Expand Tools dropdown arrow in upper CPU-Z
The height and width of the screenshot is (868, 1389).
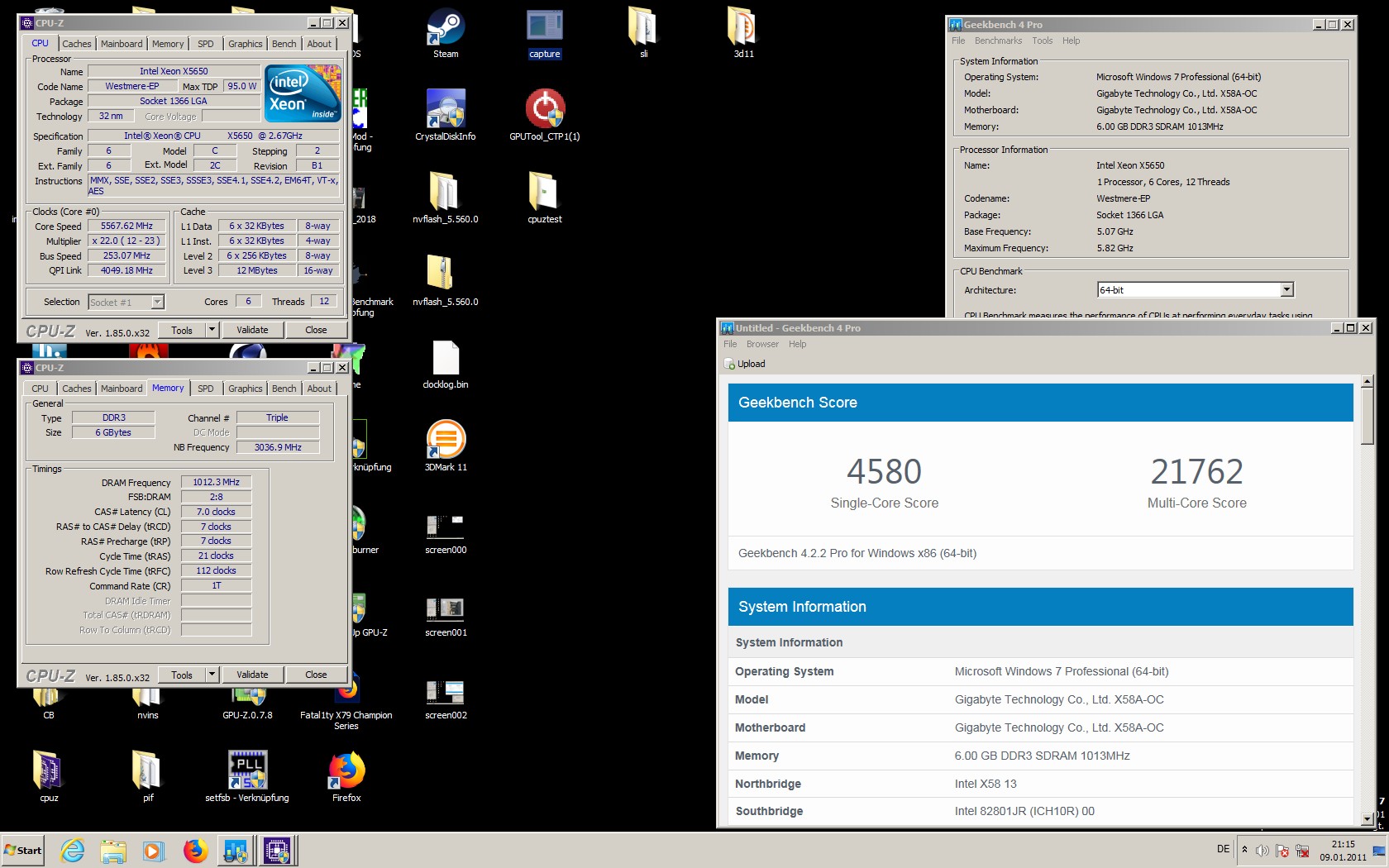pyautogui.click(x=212, y=330)
